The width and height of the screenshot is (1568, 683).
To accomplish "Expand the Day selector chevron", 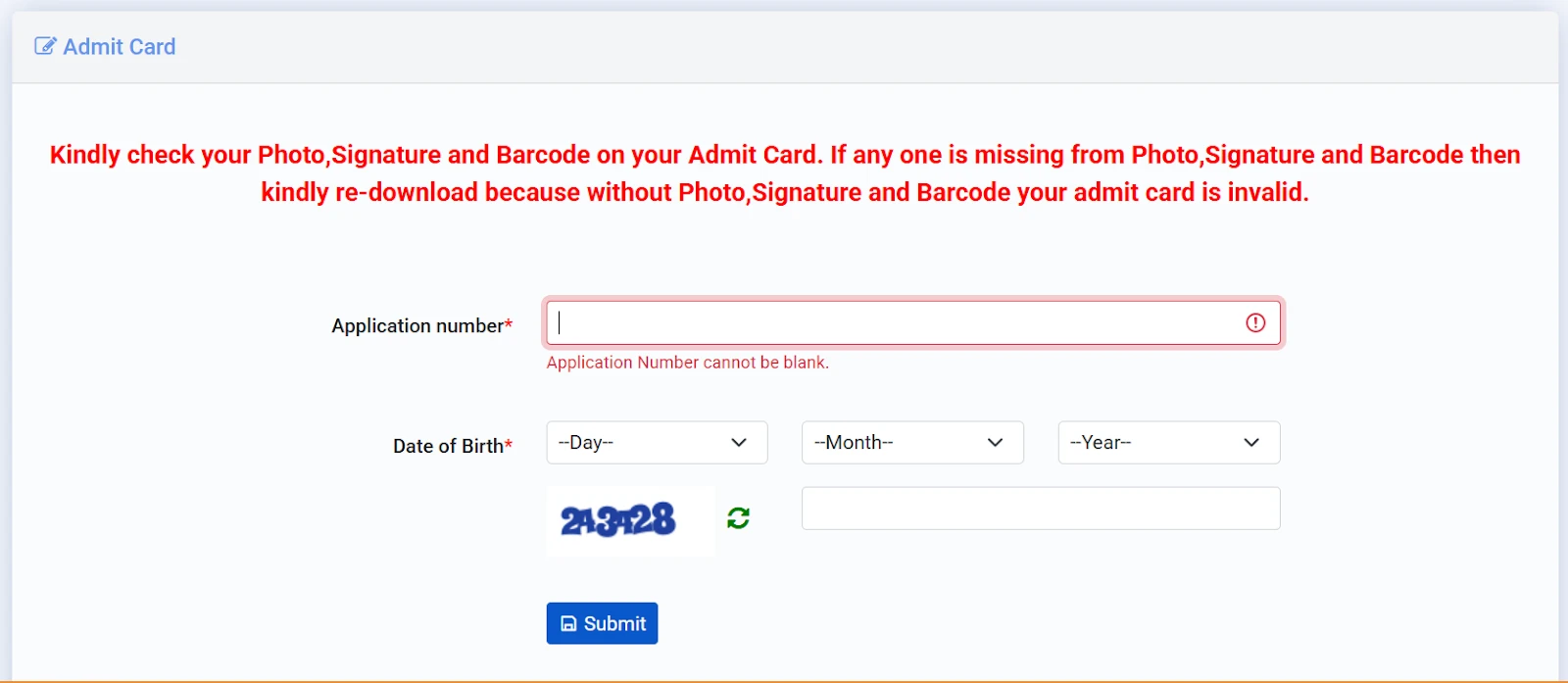I will point(738,442).
